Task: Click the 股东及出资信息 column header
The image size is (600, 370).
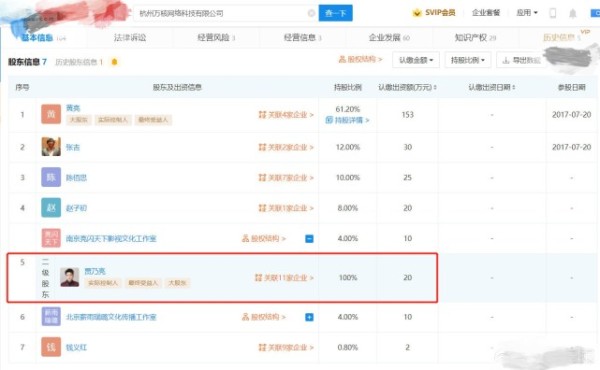Action: point(177,88)
